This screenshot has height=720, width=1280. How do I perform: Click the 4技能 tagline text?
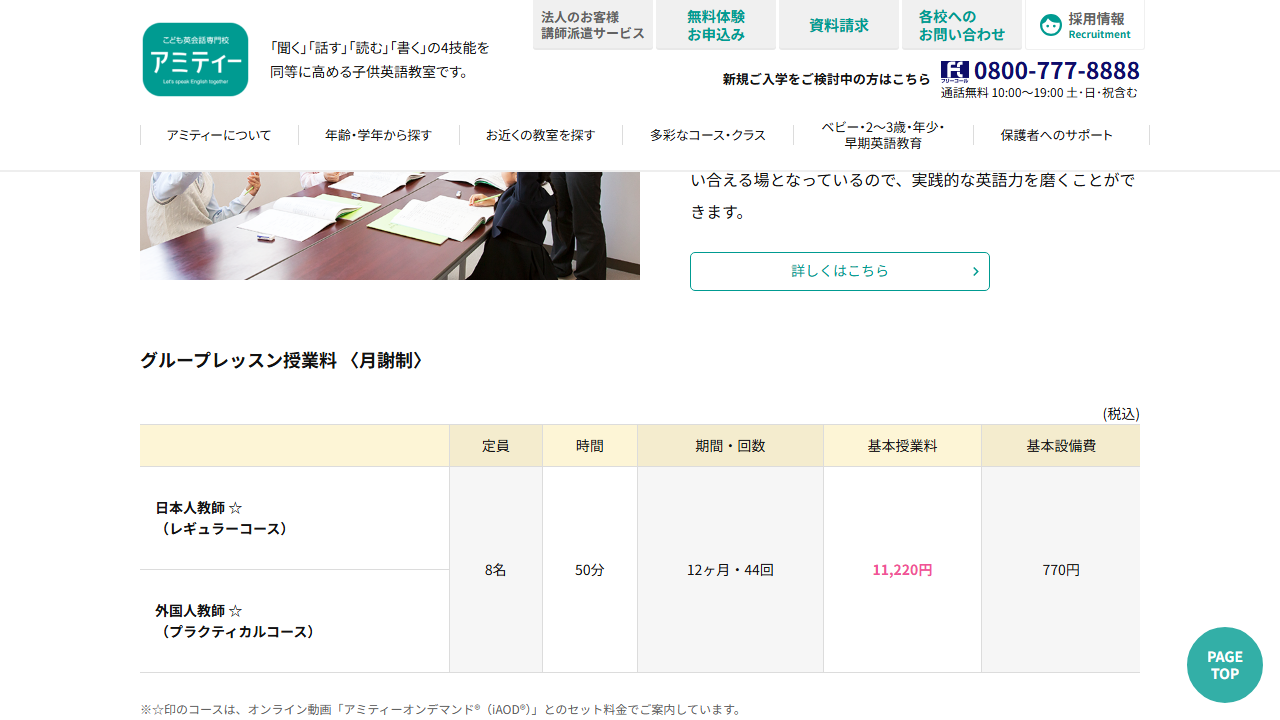(x=380, y=60)
